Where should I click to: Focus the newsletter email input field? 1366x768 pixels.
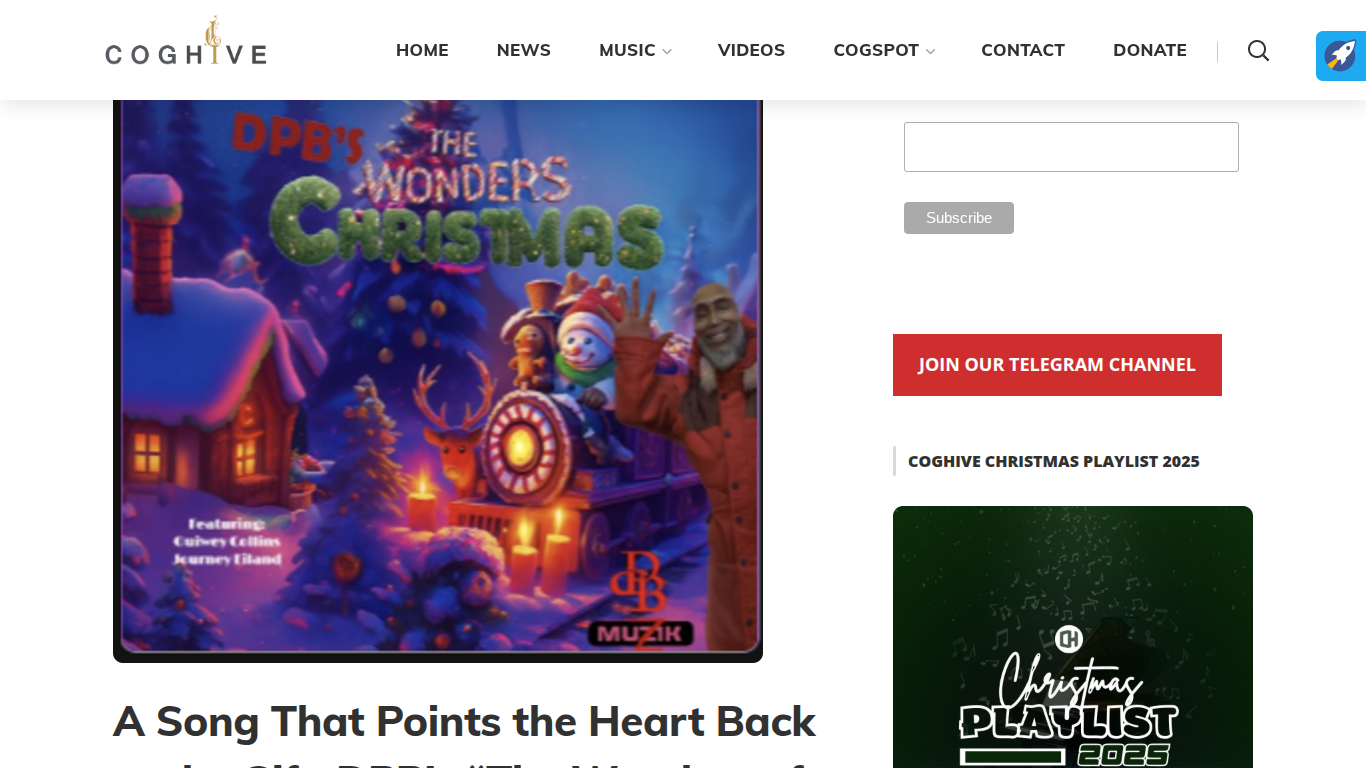tap(1071, 147)
